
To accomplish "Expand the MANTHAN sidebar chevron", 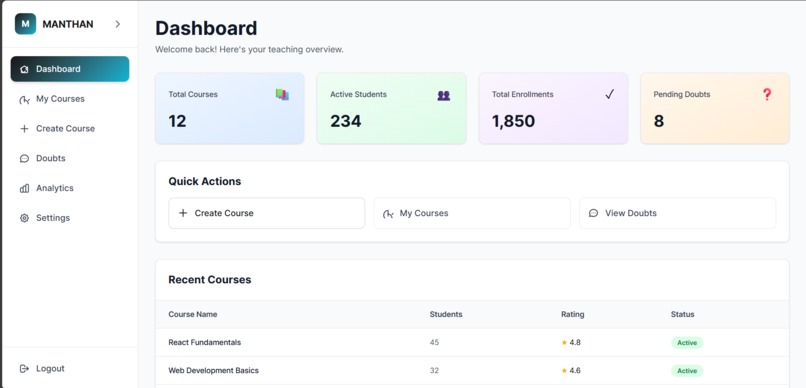I will (118, 24).
